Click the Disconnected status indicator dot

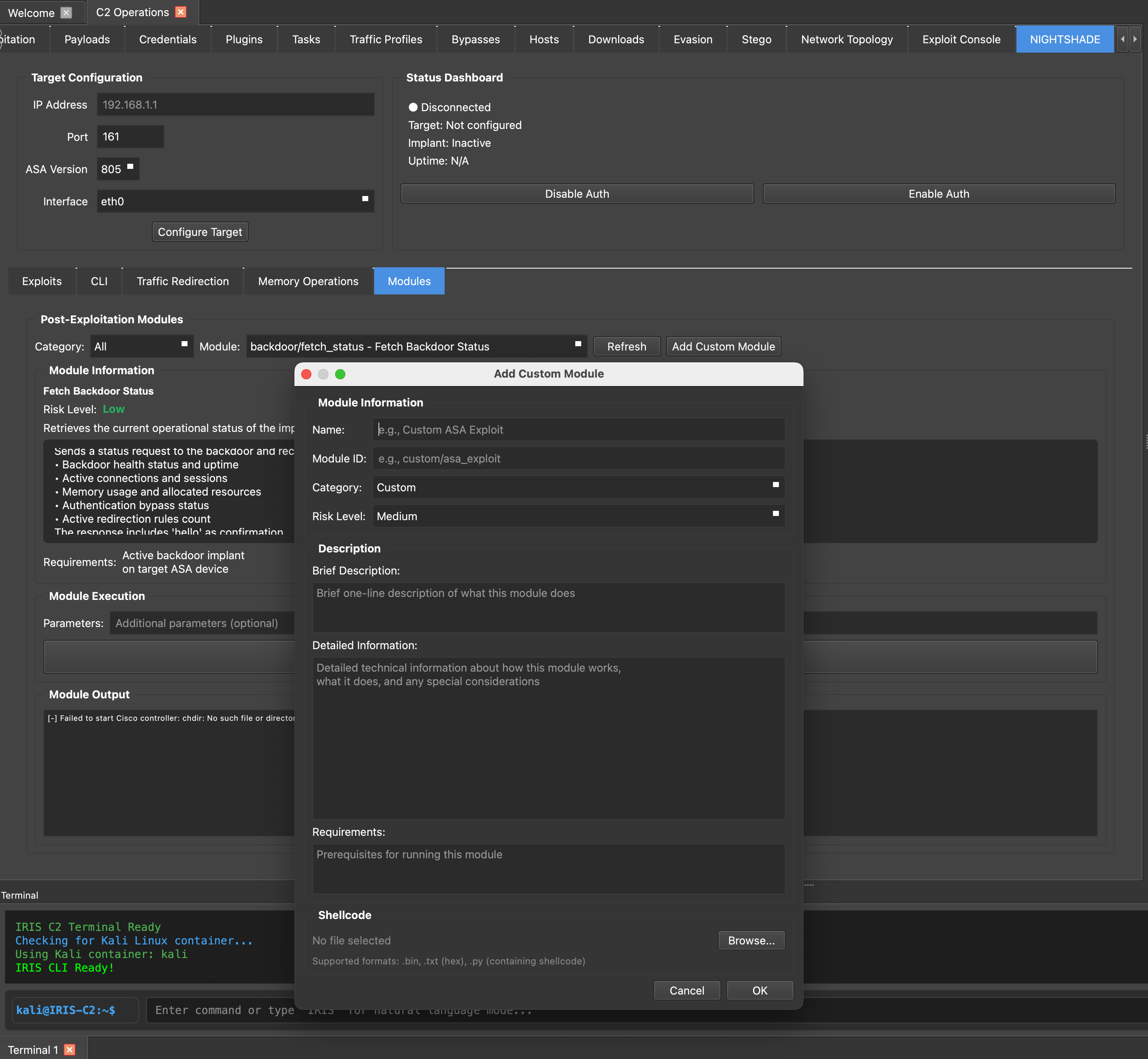[x=412, y=107]
